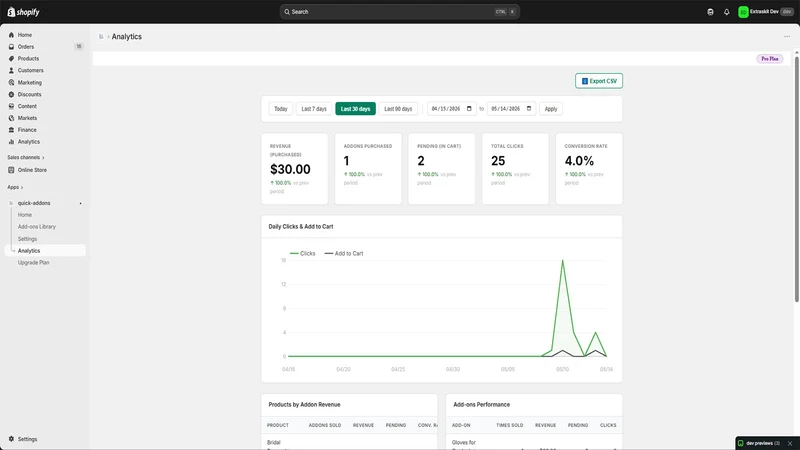Close the dev previews bar

tap(790, 443)
